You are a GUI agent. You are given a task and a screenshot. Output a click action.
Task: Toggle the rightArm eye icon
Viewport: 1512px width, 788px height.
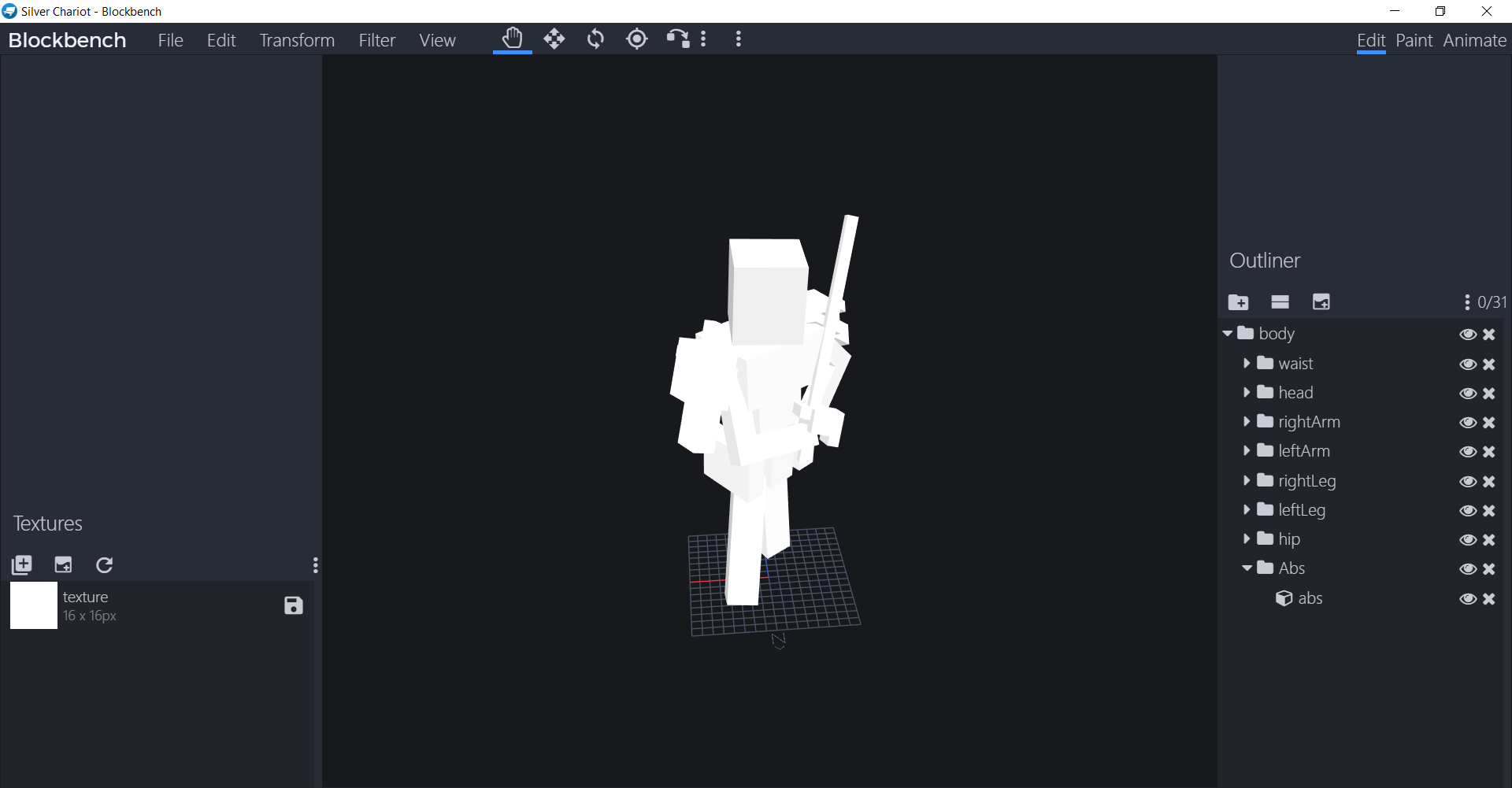coord(1468,423)
